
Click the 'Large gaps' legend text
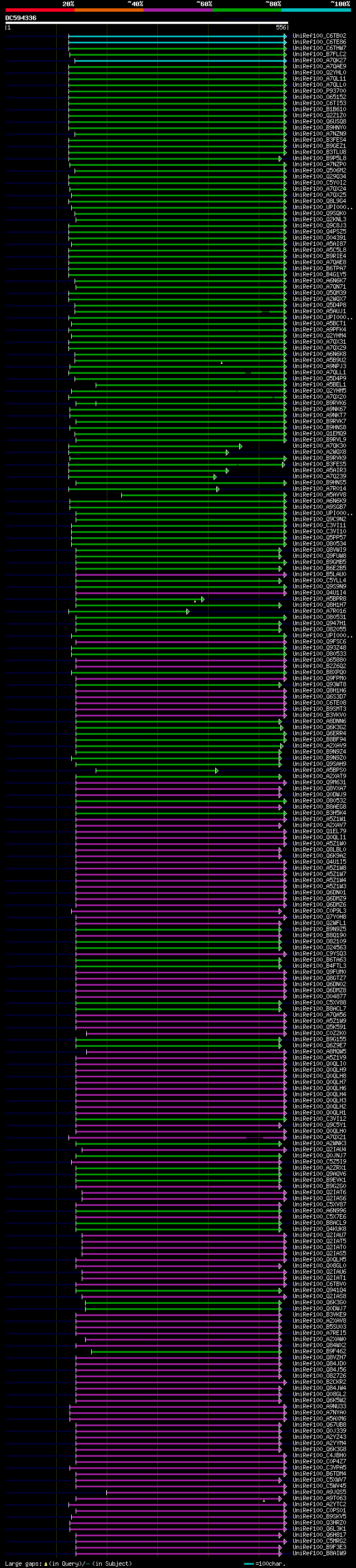click(x=24, y=1564)
